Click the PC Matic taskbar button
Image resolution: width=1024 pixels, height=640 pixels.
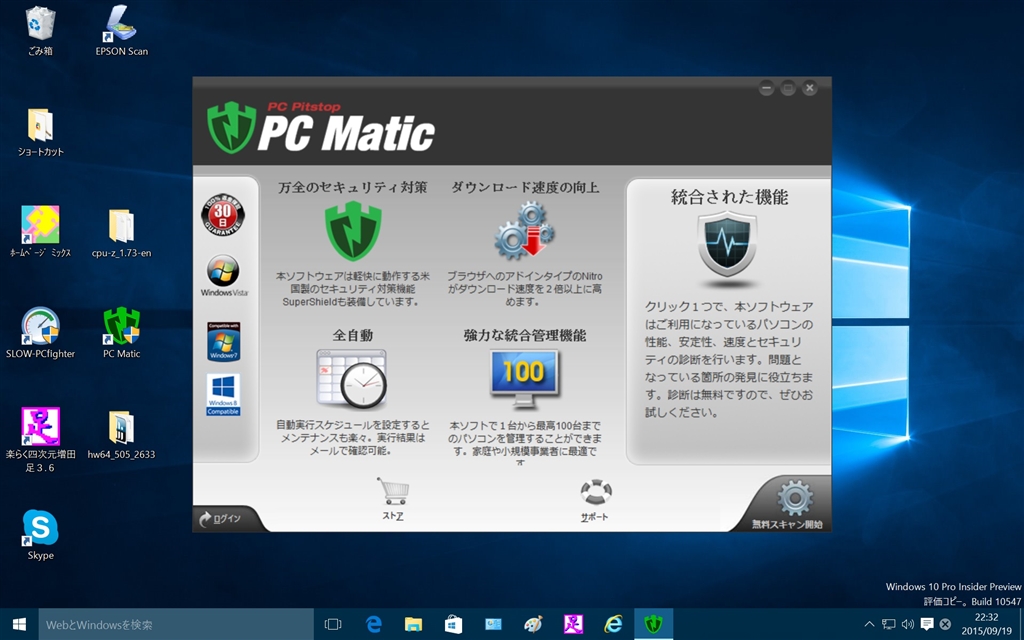(x=653, y=624)
